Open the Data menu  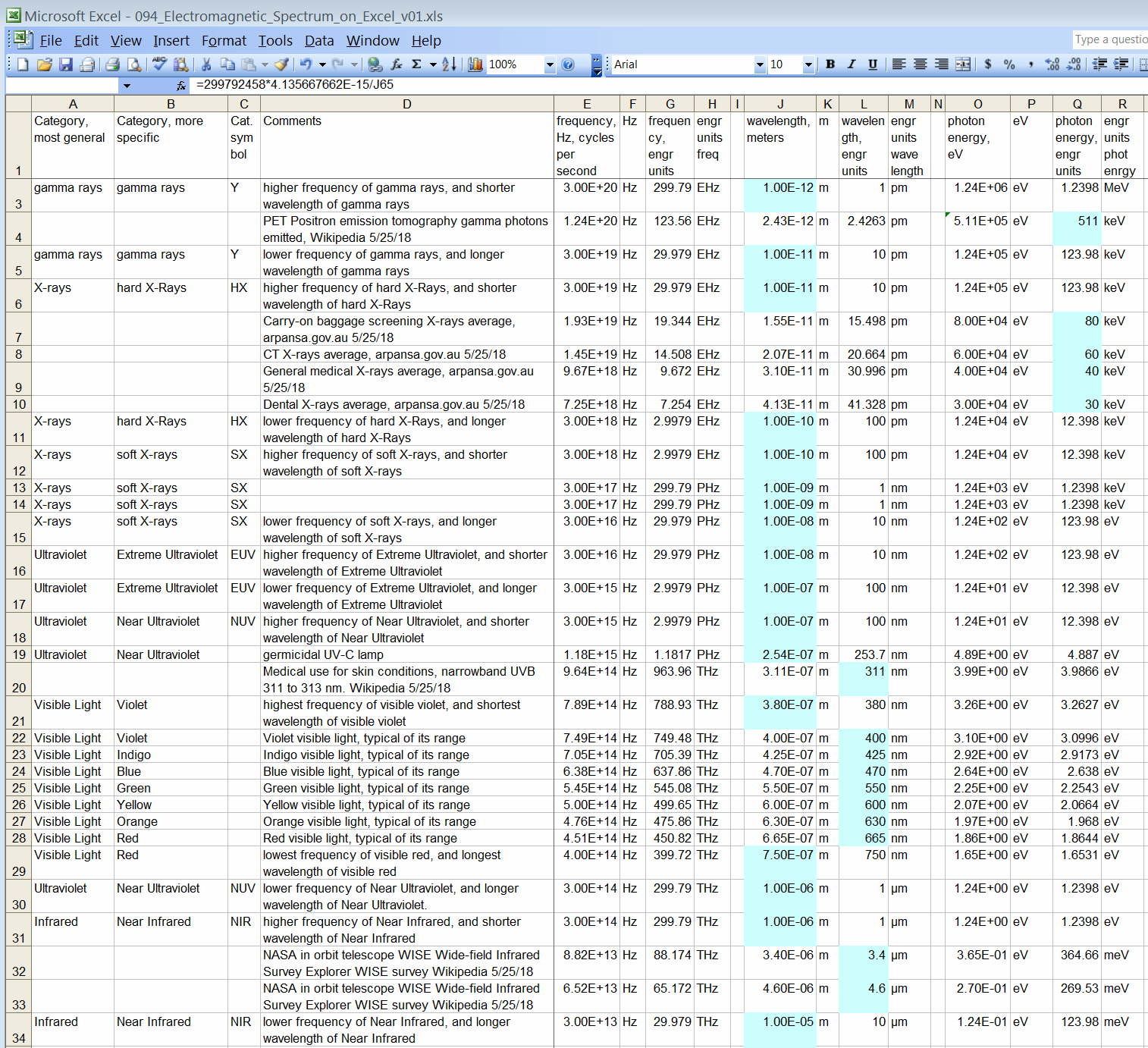pos(318,40)
